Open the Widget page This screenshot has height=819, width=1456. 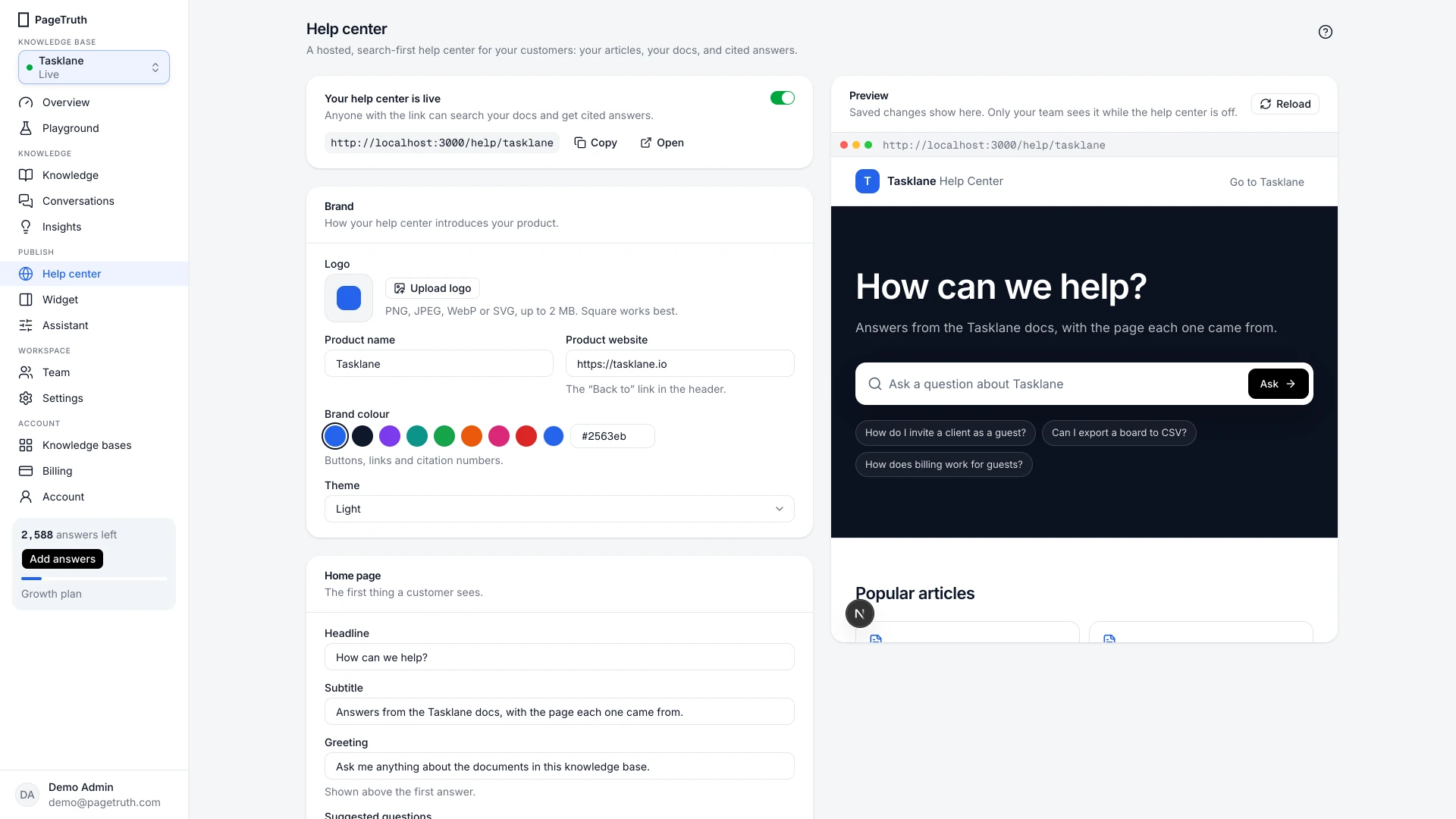tap(94, 300)
